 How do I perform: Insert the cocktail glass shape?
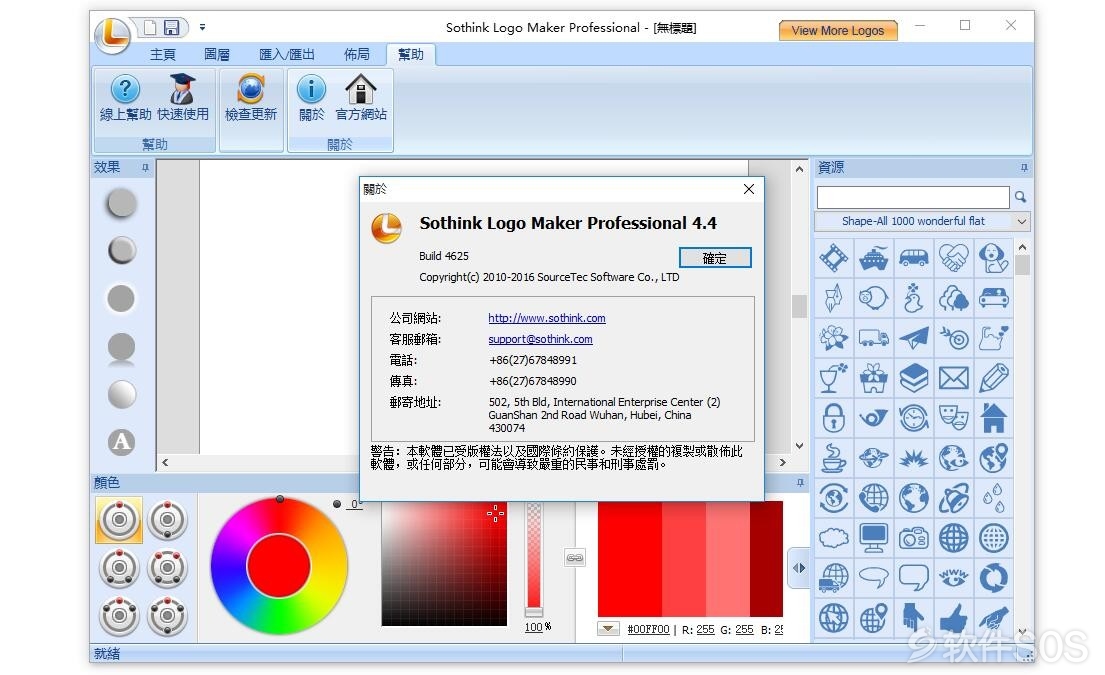(834, 378)
